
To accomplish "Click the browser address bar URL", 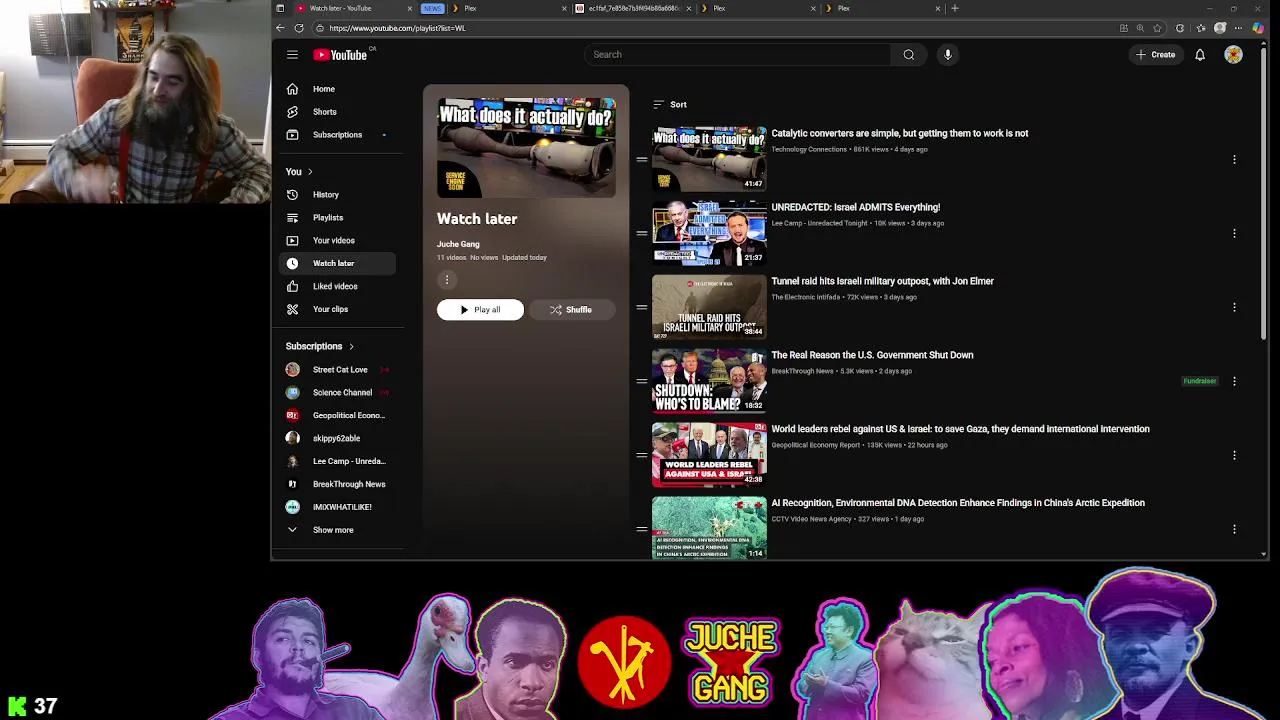I will tap(397, 28).
